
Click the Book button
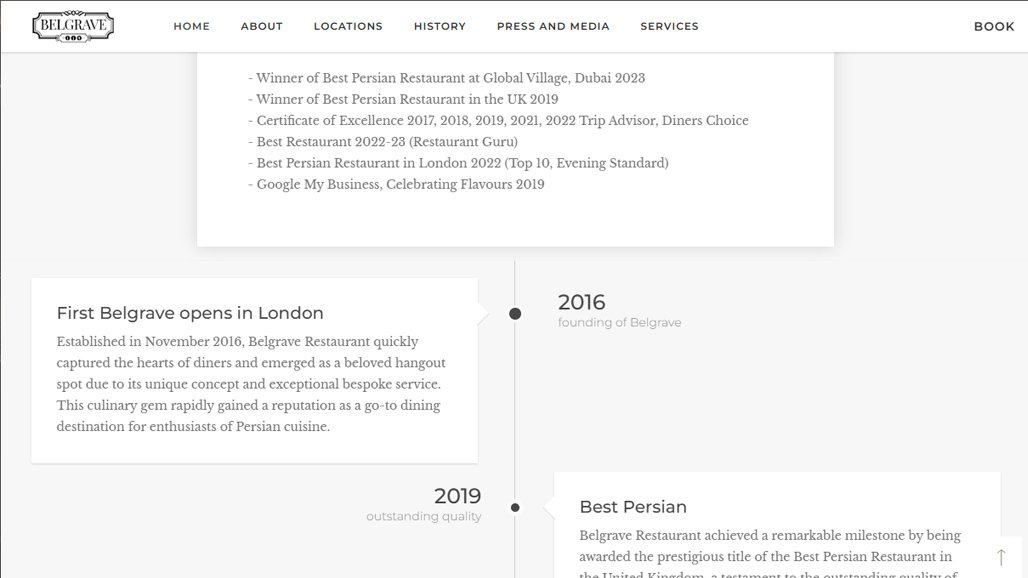pos(993,26)
